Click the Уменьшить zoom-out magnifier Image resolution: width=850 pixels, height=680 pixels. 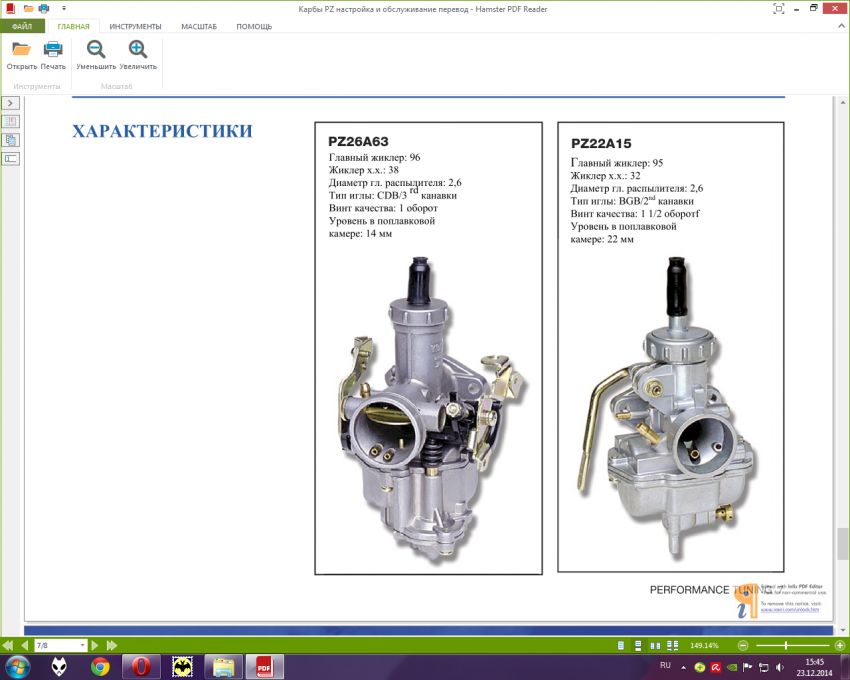click(x=96, y=49)
